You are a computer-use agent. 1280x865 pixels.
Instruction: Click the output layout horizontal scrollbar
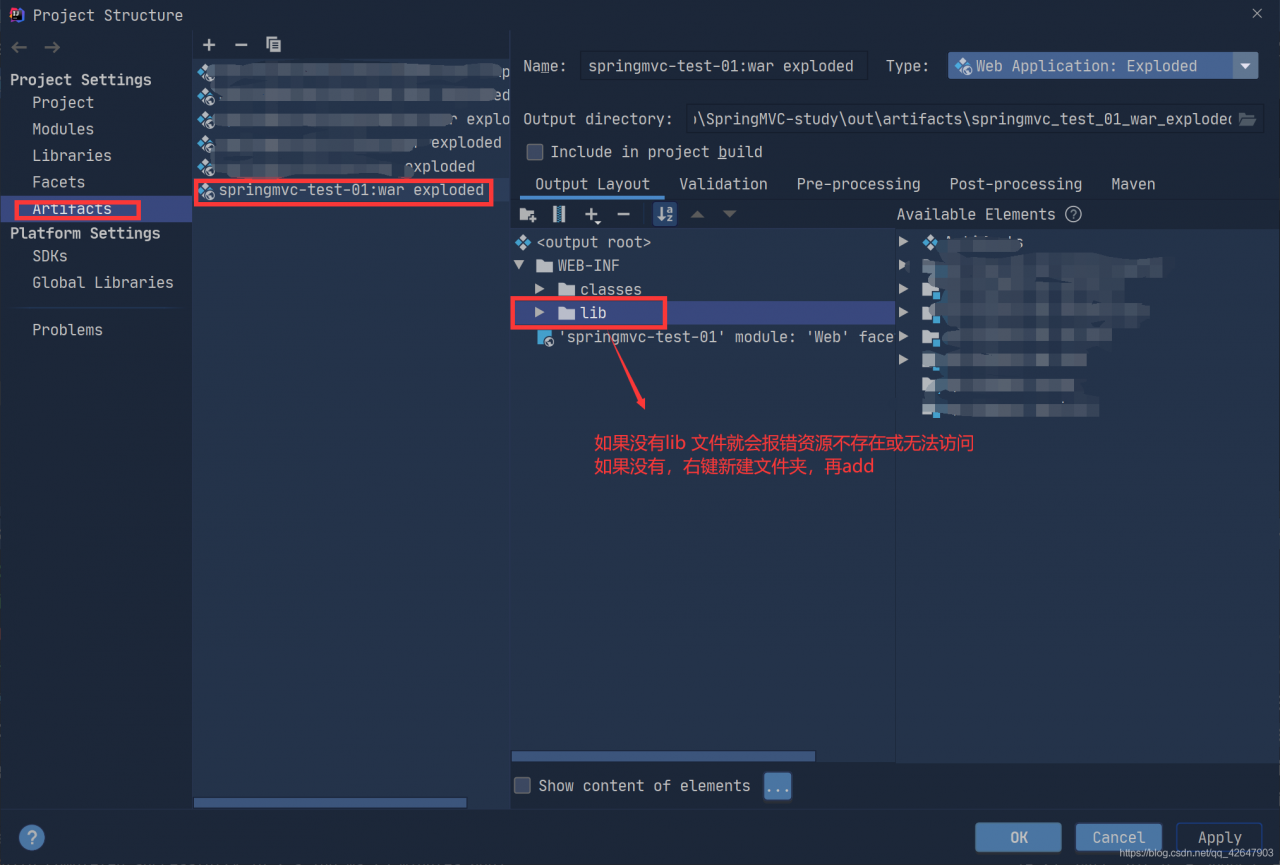[x=663, y=757]
